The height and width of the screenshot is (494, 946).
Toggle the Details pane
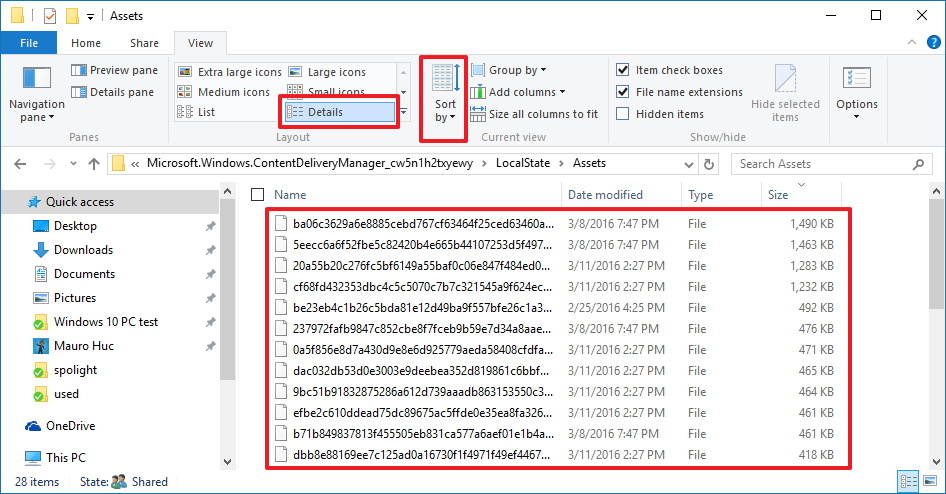113,92
